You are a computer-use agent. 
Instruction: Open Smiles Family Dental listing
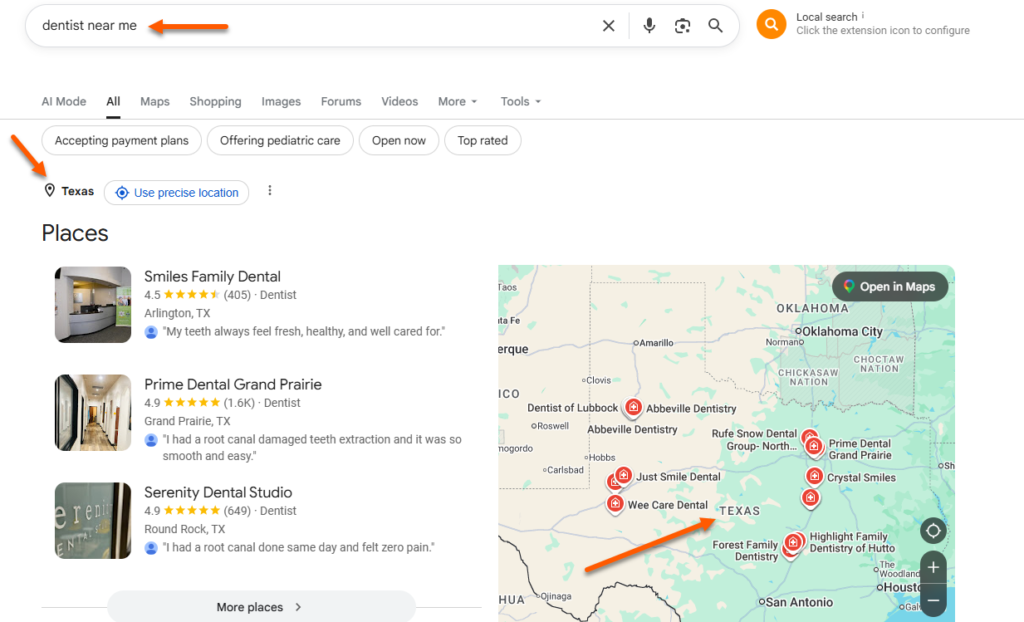[x=212, y=276]
